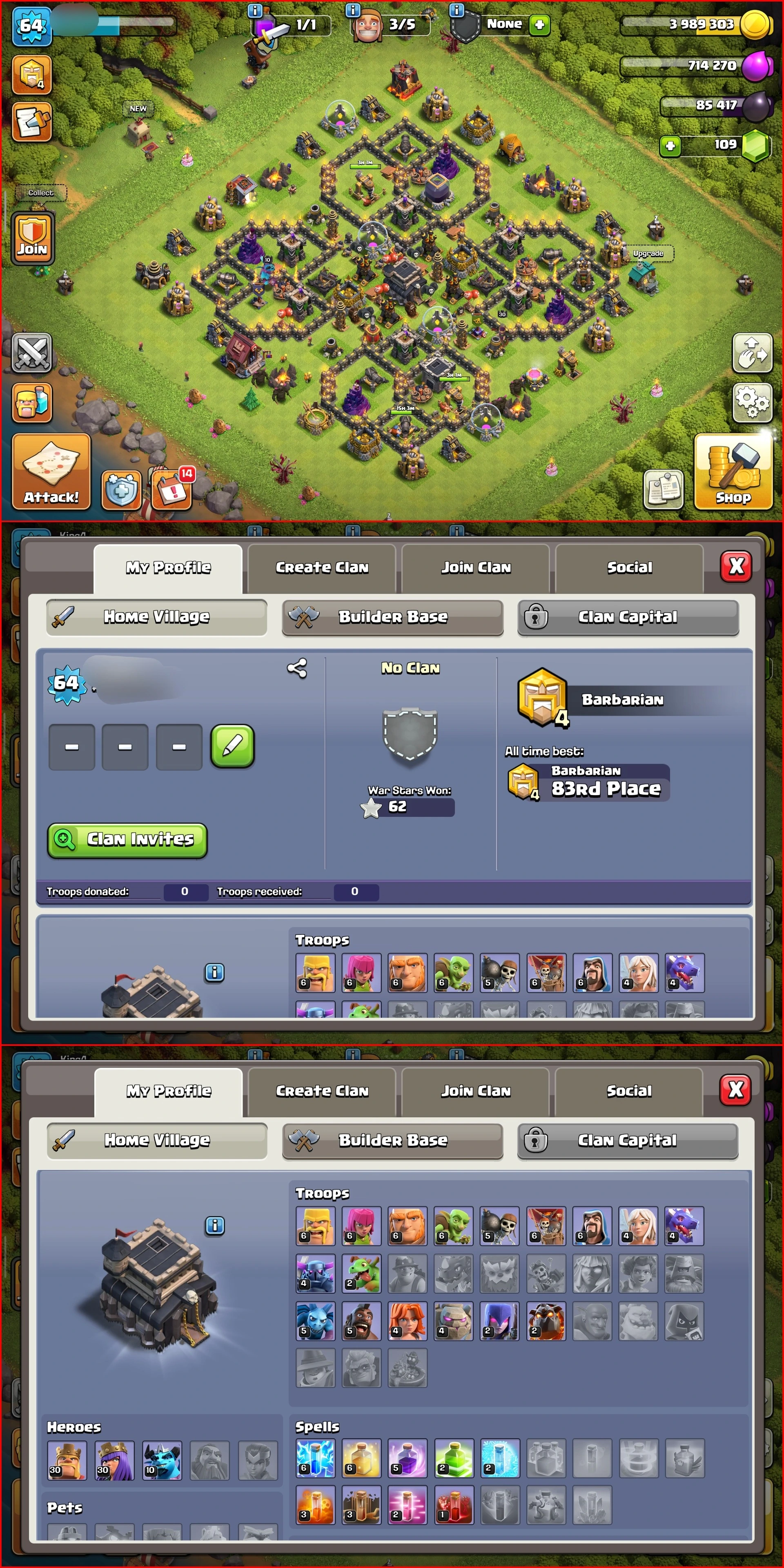Open events calendar with 14 badge
The width and height of the screenshot is (784, 1568).
(x=172, y=488)
